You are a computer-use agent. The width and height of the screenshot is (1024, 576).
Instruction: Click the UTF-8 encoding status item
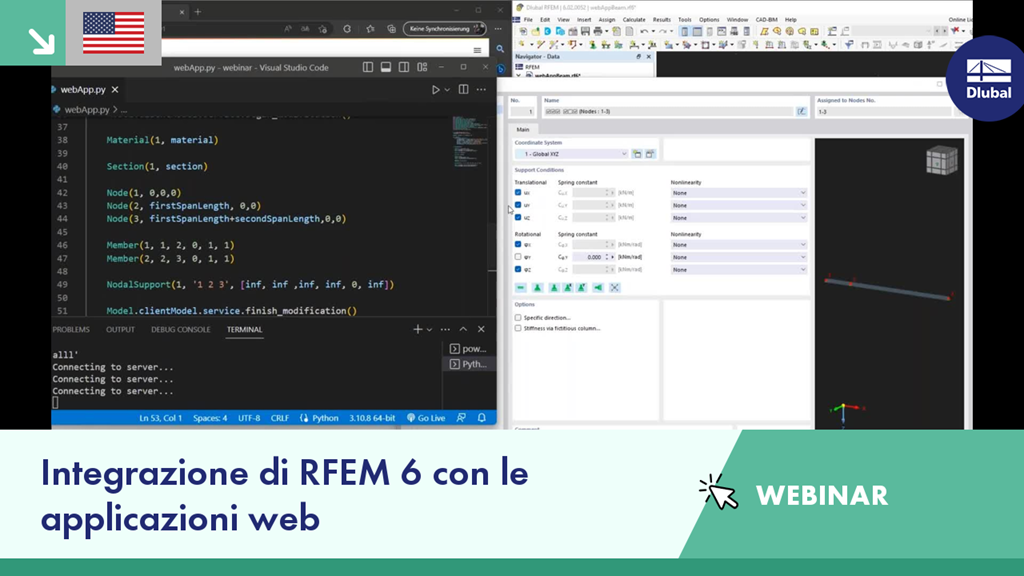pyautogui.click(x=249, y=418)
